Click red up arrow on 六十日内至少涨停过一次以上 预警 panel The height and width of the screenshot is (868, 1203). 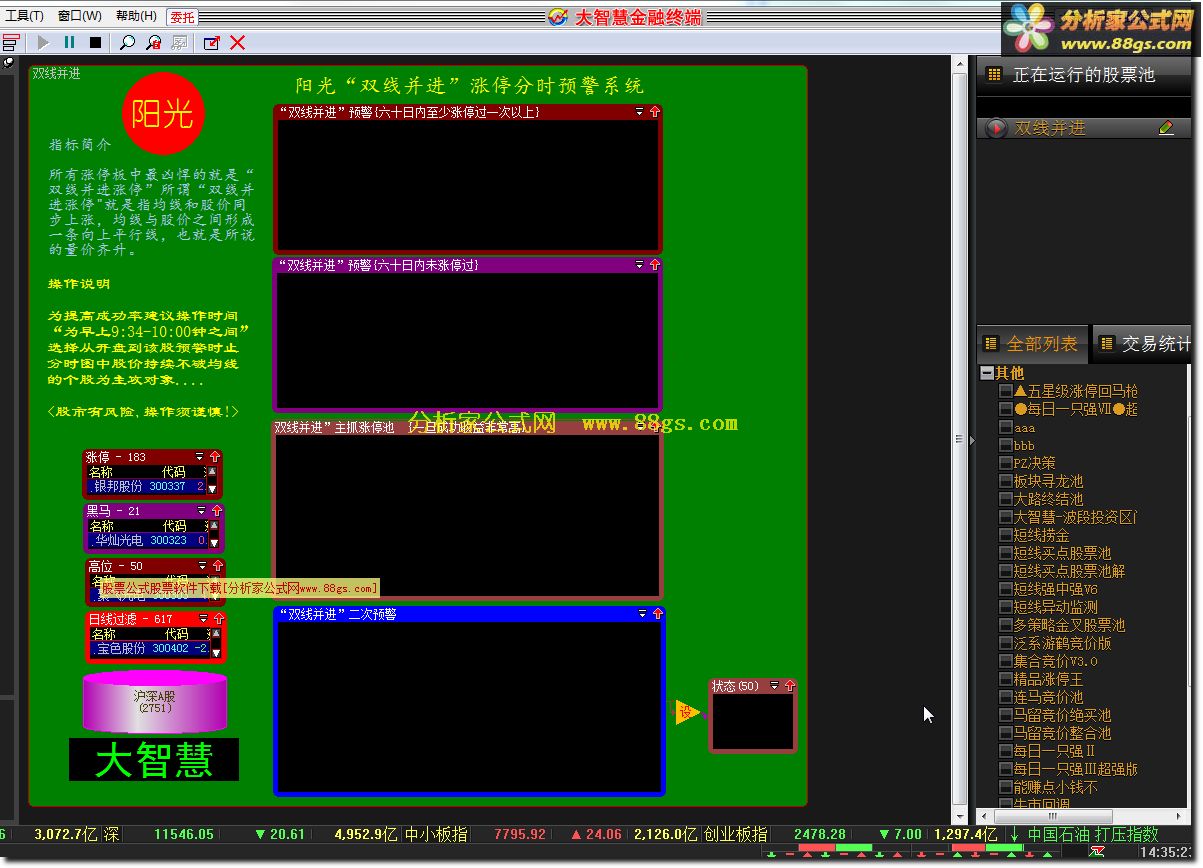click(x=655, y=112)
